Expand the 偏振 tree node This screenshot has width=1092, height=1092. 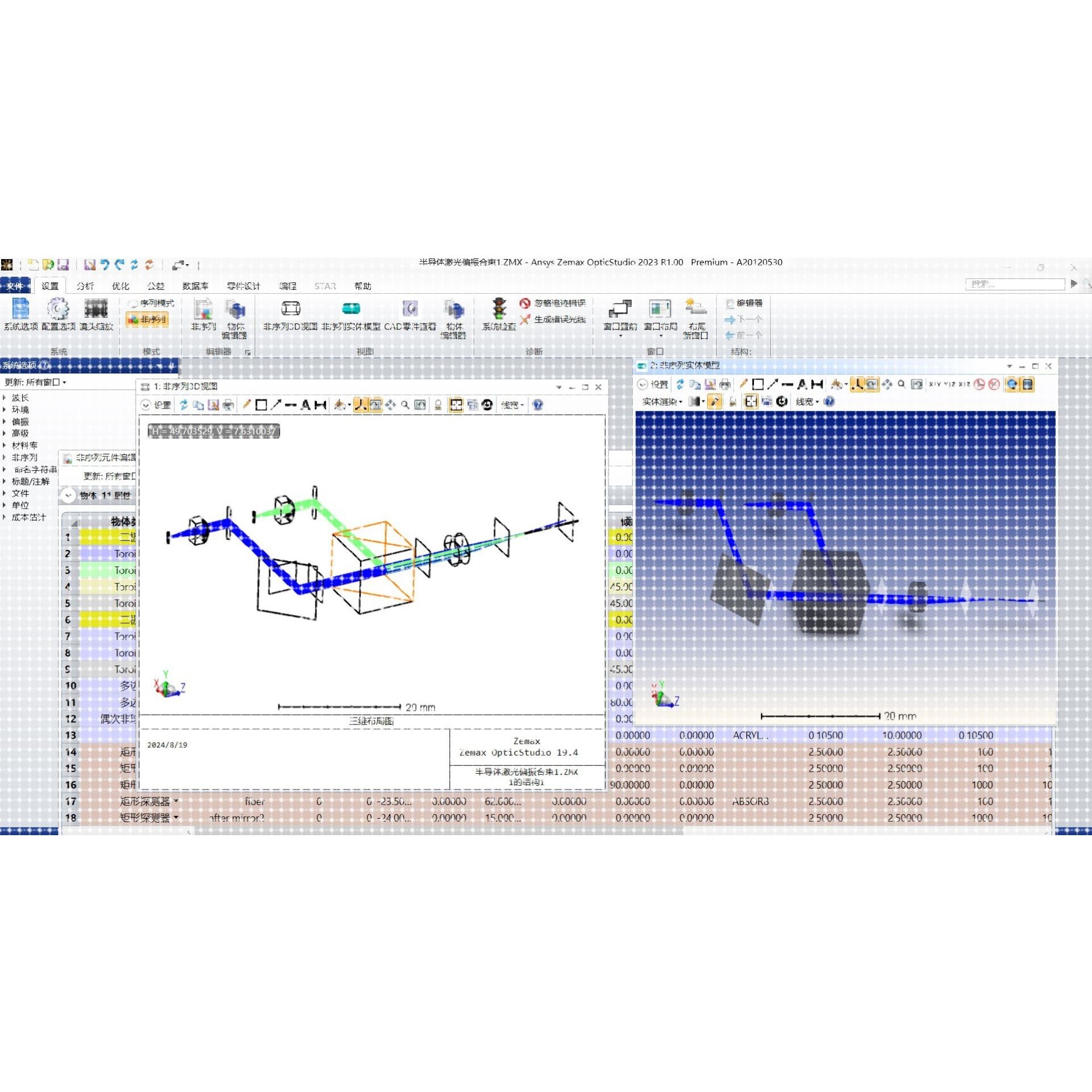(x=5, y=422)
